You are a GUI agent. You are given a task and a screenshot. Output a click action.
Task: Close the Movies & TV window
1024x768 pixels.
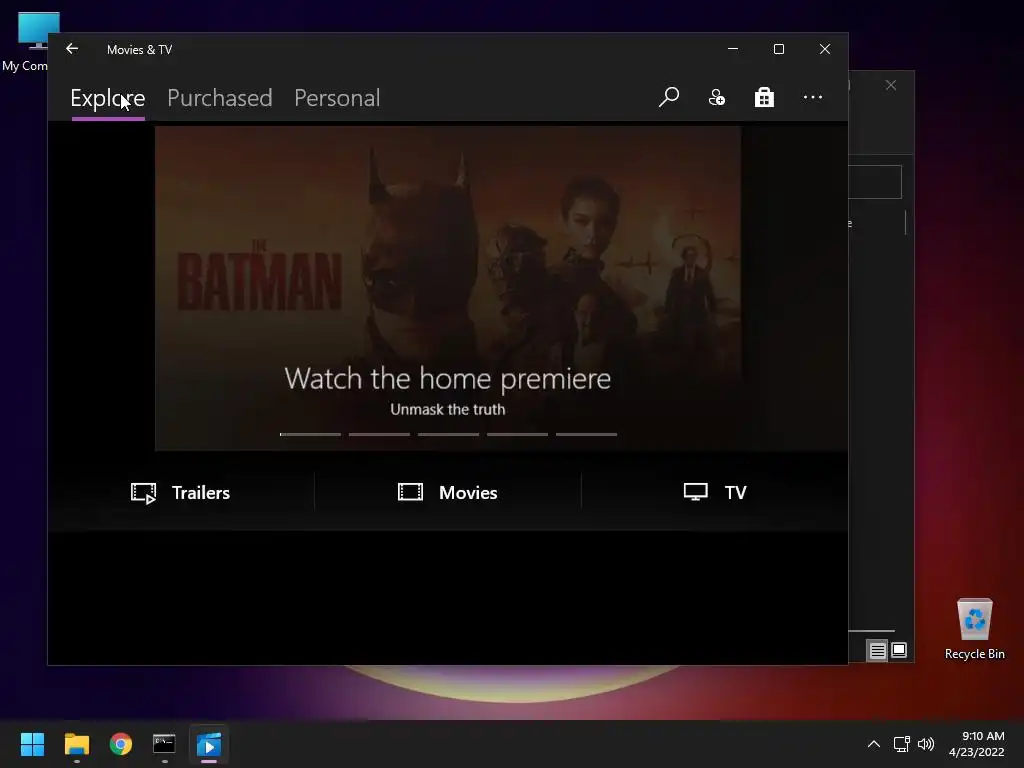(825, 49)
